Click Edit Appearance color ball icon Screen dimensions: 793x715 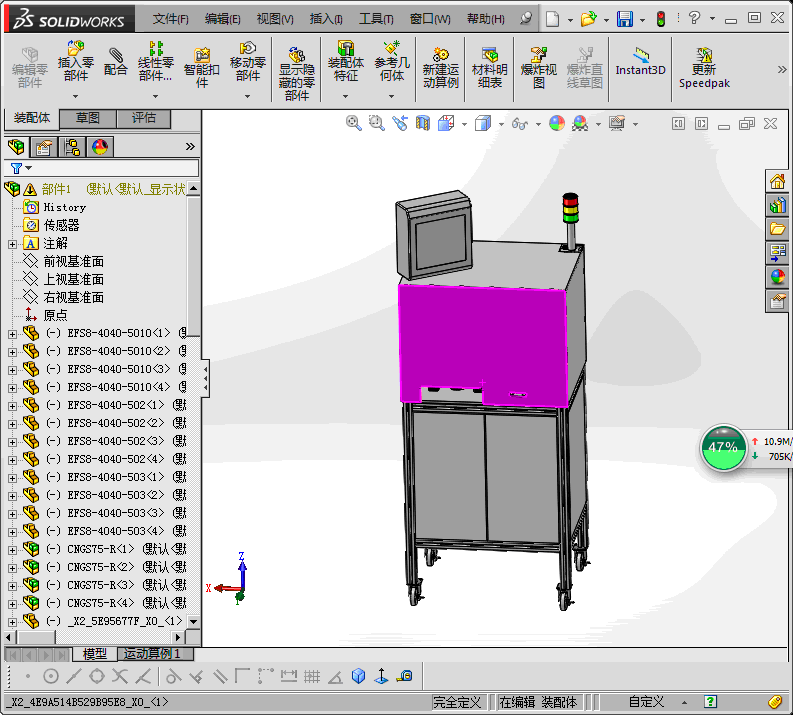[x=557, y=123]
